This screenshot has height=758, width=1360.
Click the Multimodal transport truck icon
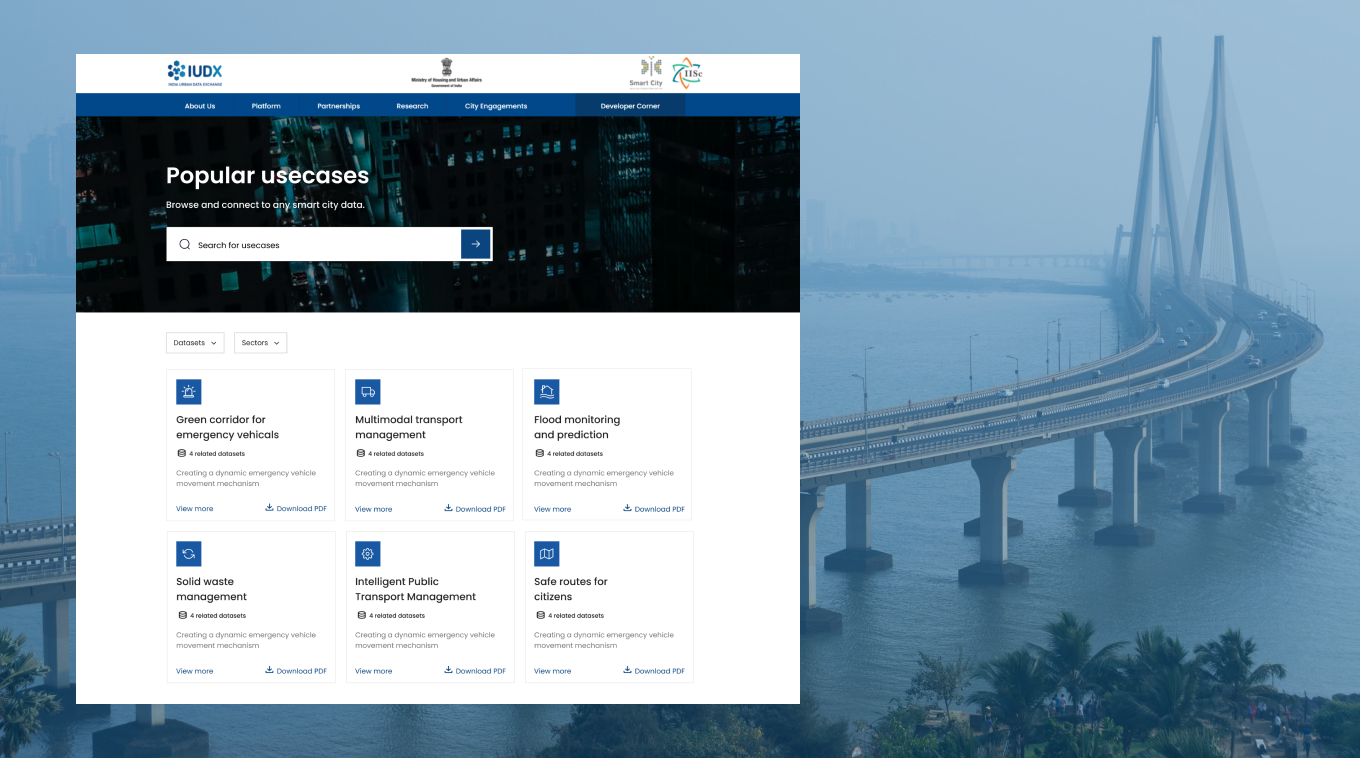368,391
